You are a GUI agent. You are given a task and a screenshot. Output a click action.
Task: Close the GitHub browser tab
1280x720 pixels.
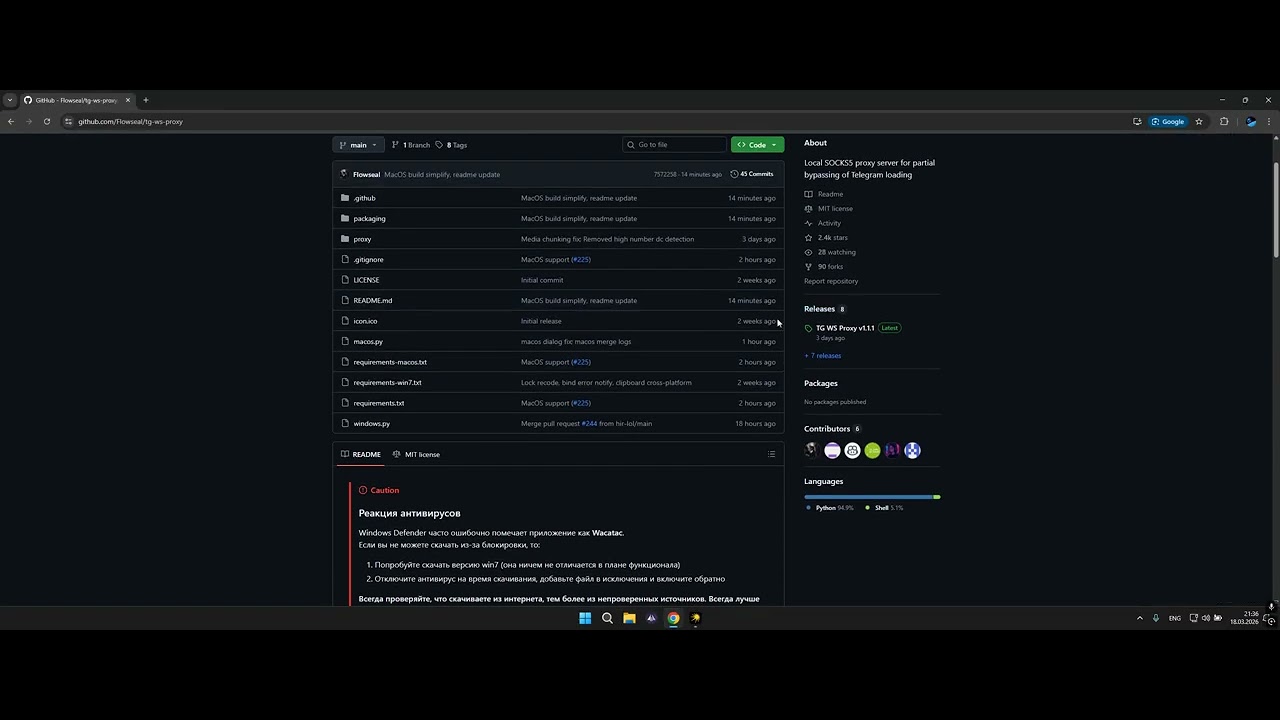(128, 100)
